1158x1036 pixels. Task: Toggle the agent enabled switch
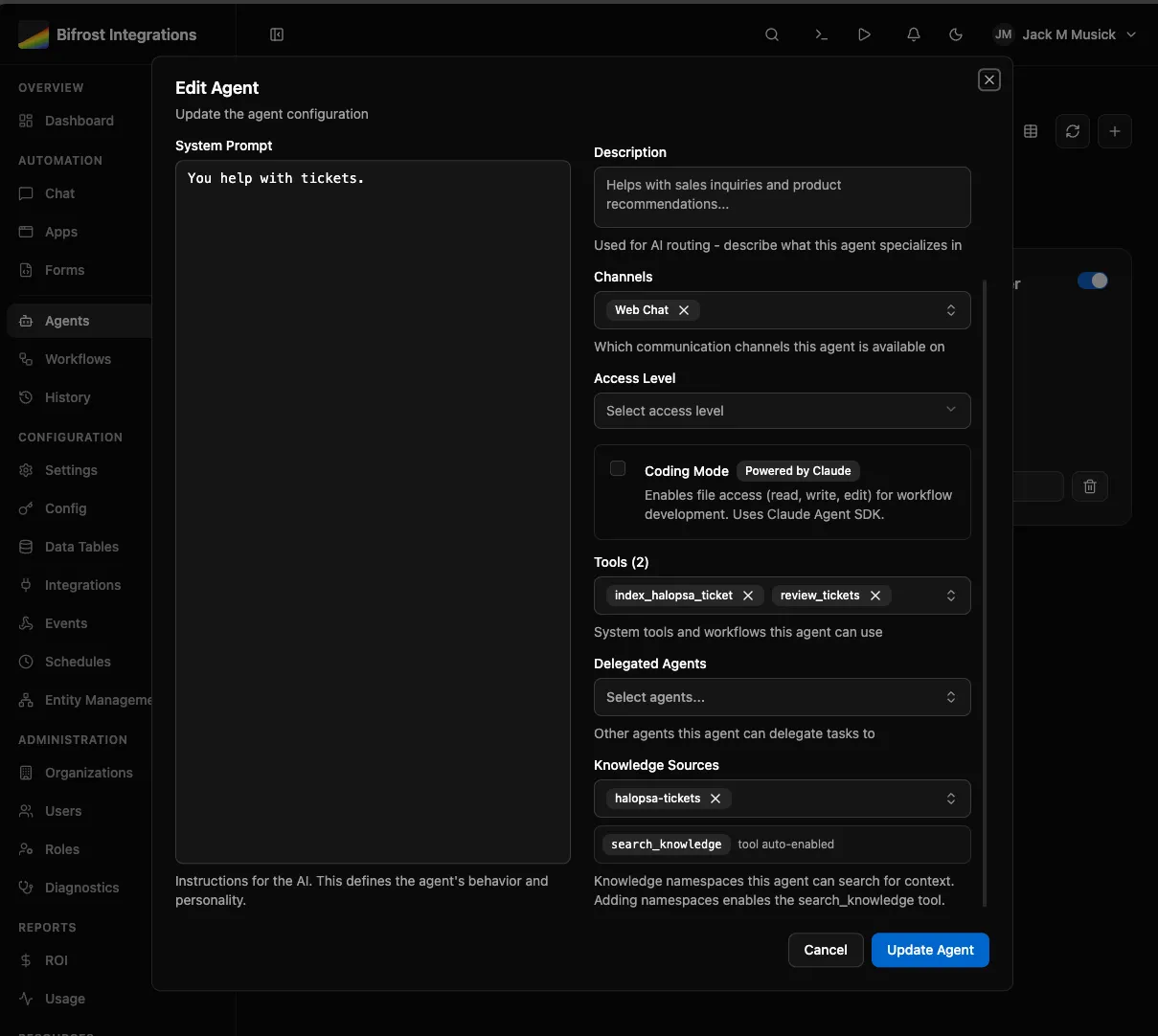[x=1092, y=281]
